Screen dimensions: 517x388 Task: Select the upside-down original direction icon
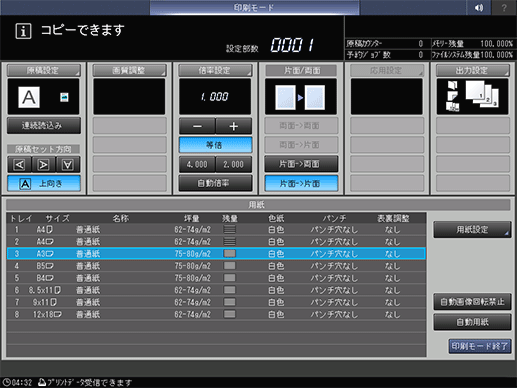tap(68, 165)
